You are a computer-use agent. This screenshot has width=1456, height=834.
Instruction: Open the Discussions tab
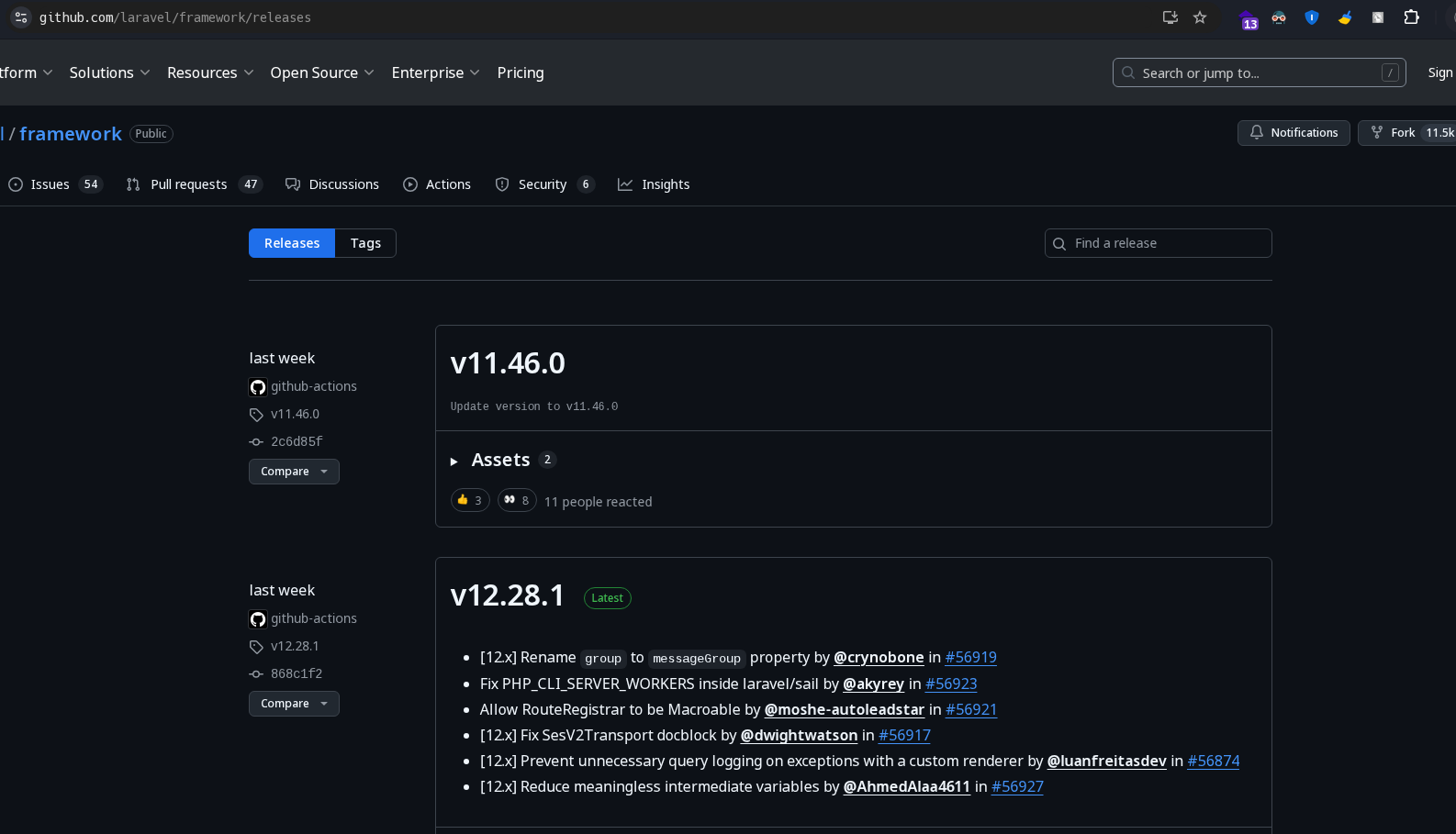point(332,184)
